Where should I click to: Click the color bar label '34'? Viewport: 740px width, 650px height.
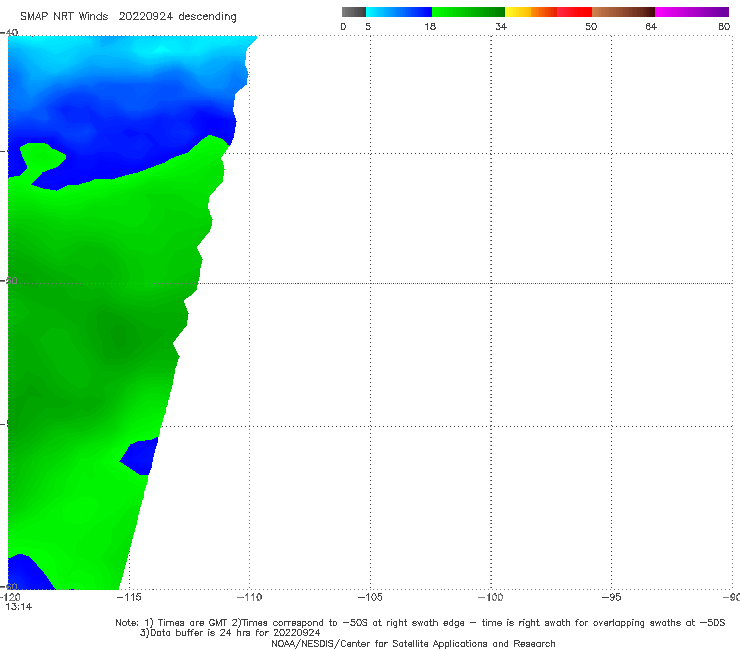501,26
